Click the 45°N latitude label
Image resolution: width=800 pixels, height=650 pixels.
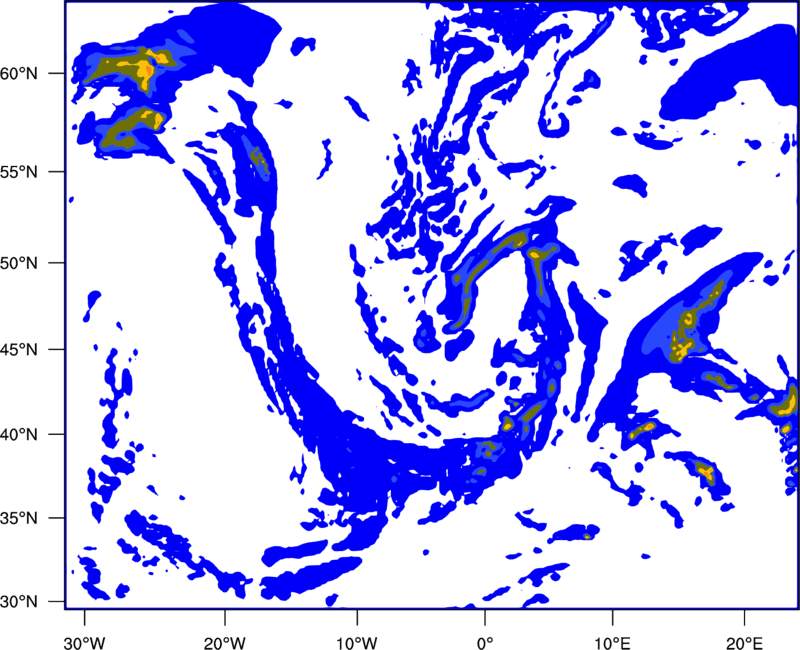pyautogui.click(x=19, y=350)
